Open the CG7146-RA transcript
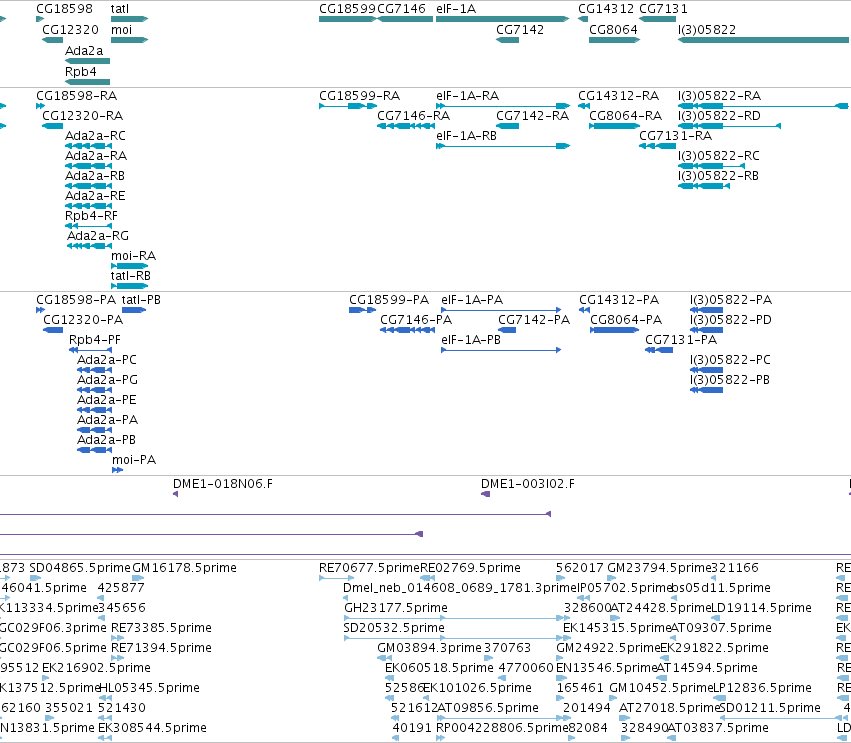851x743 pixels. (x=406, y=126)
